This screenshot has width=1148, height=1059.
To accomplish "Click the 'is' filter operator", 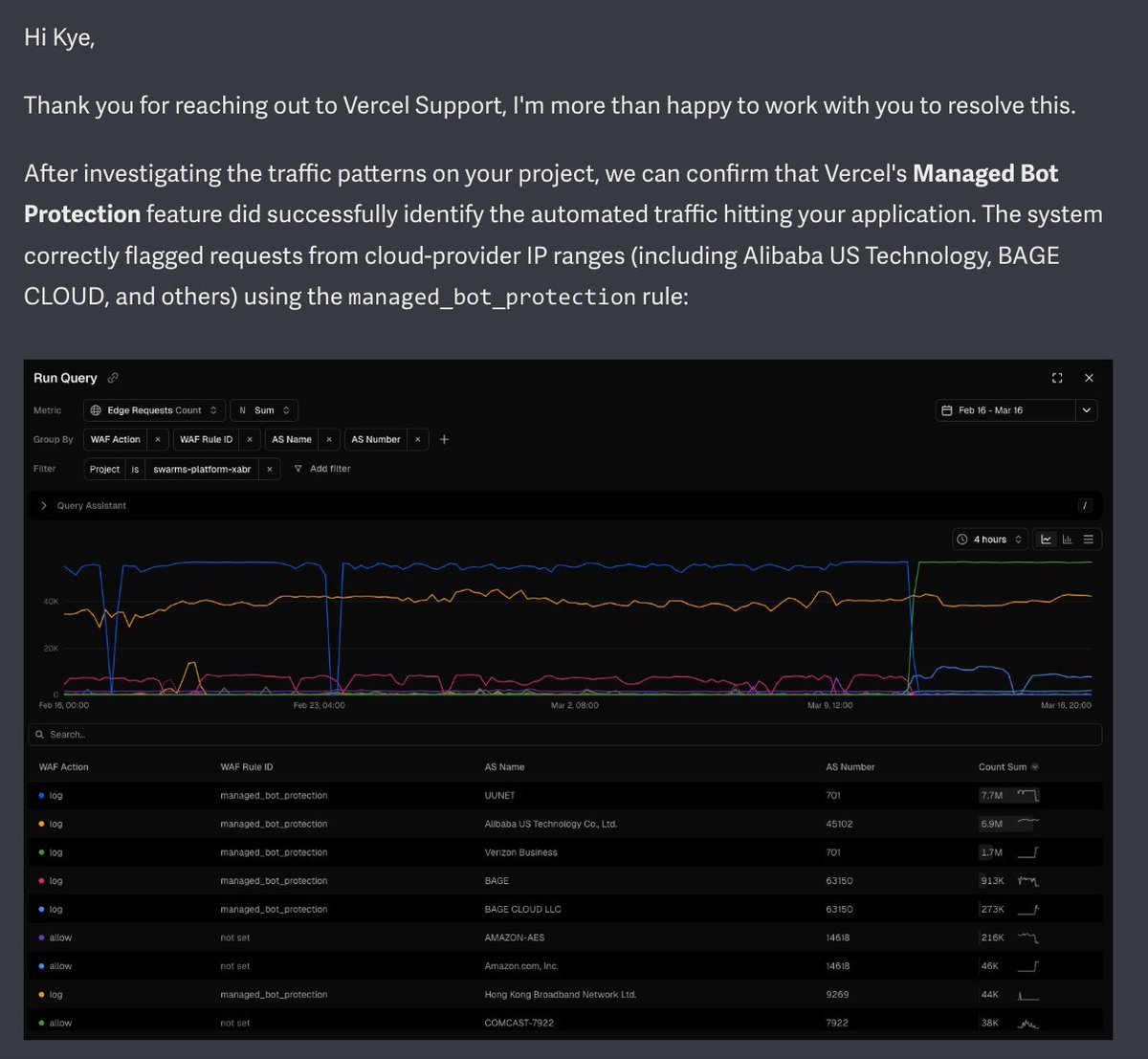I will (x=135, y=469).
